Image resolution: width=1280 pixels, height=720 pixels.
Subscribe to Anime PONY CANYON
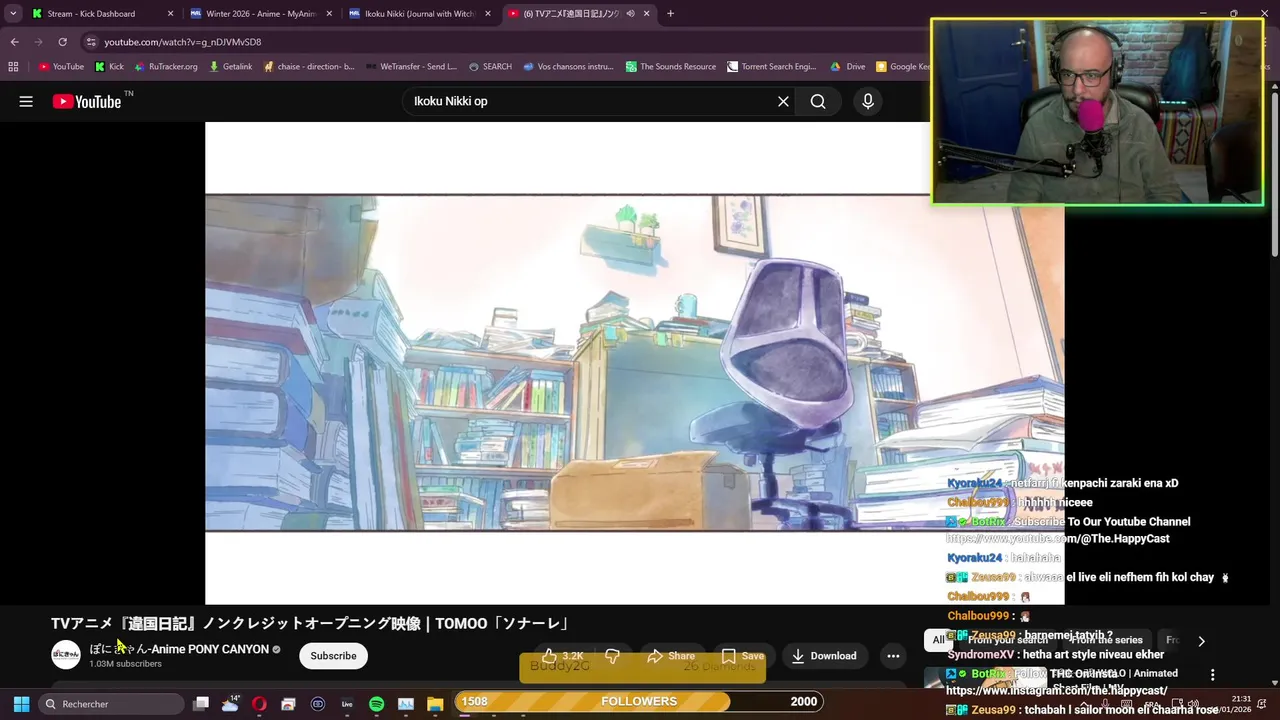(x=333, y=656)
